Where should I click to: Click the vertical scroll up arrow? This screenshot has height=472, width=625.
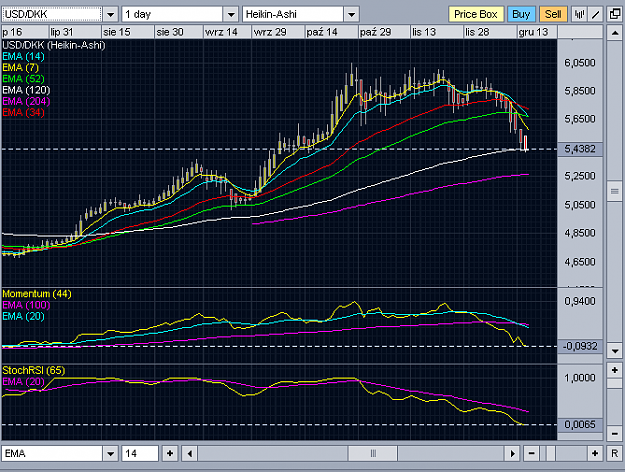(x=615, y=33)
